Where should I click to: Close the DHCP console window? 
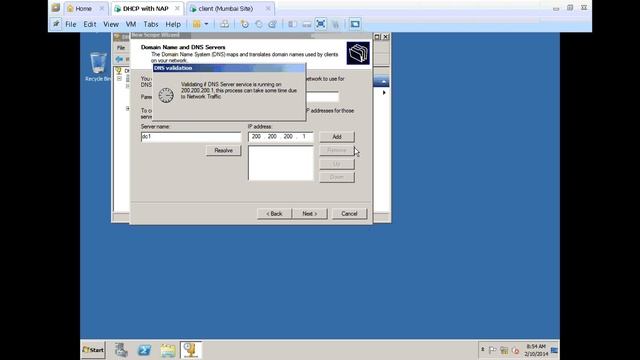coord(385,37)
